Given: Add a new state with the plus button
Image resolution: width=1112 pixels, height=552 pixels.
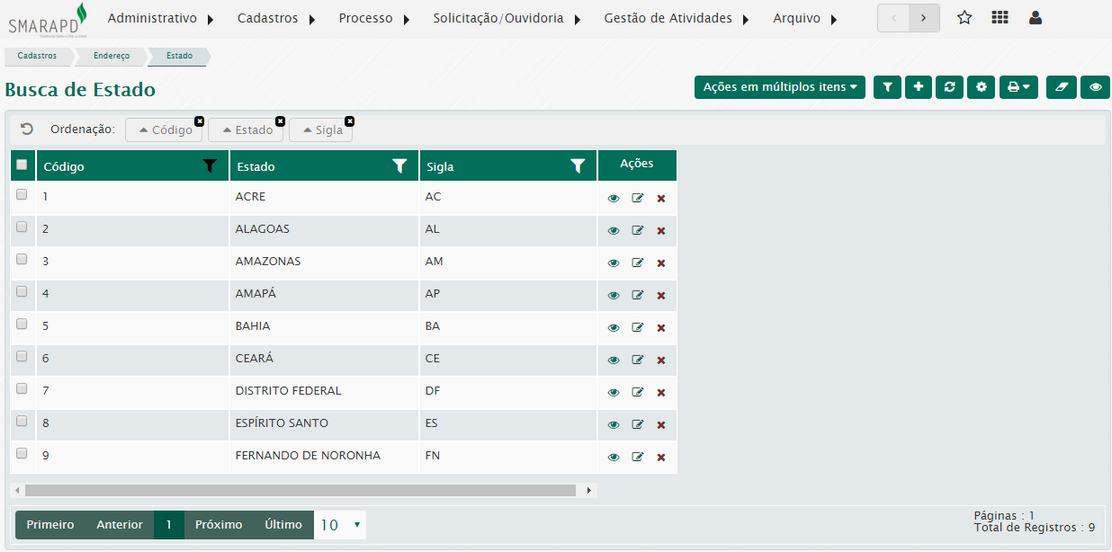Looking at the screenshot, I should coord(918,87).
